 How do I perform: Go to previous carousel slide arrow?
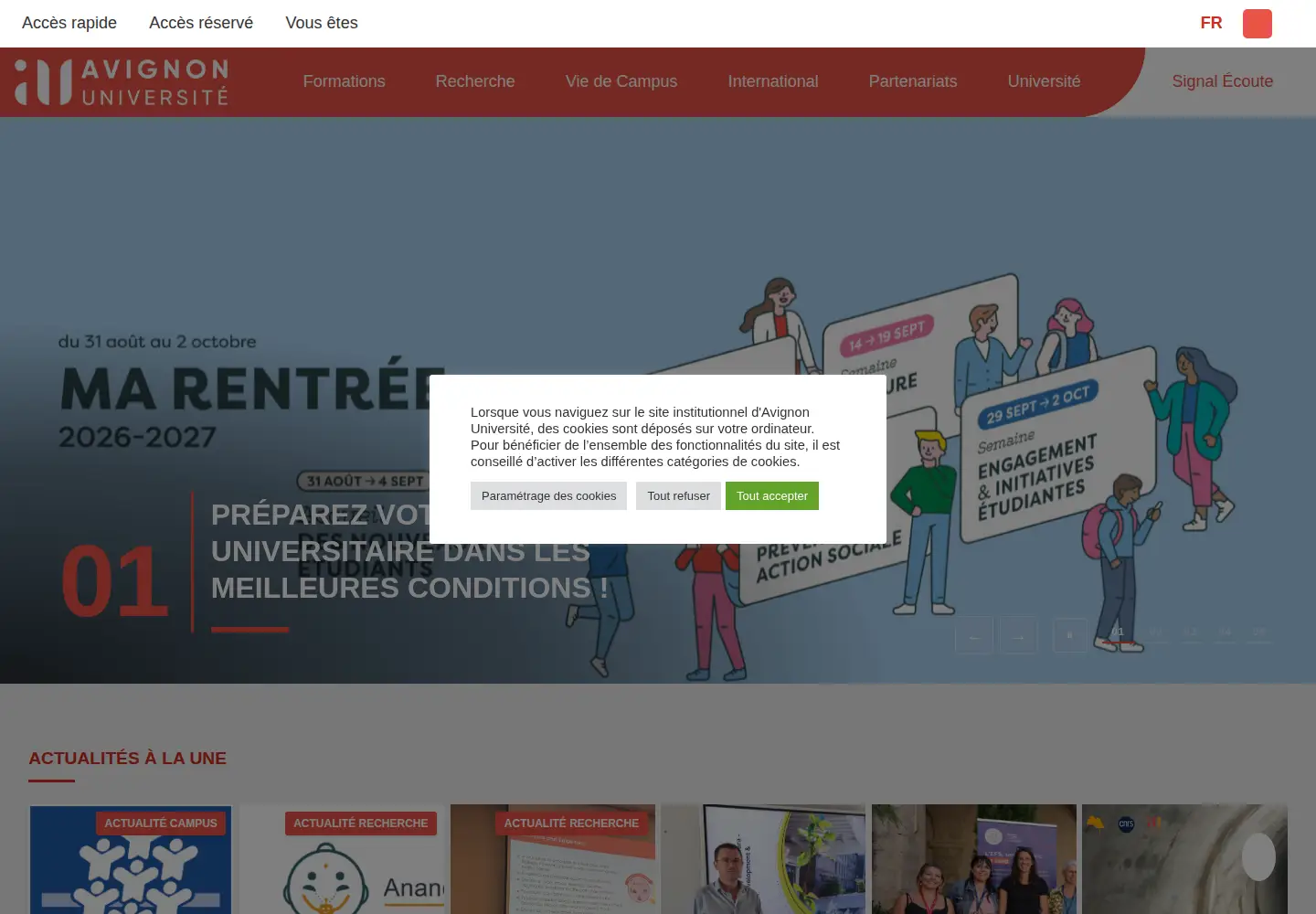pyautogui.click(x=974, y=635)
